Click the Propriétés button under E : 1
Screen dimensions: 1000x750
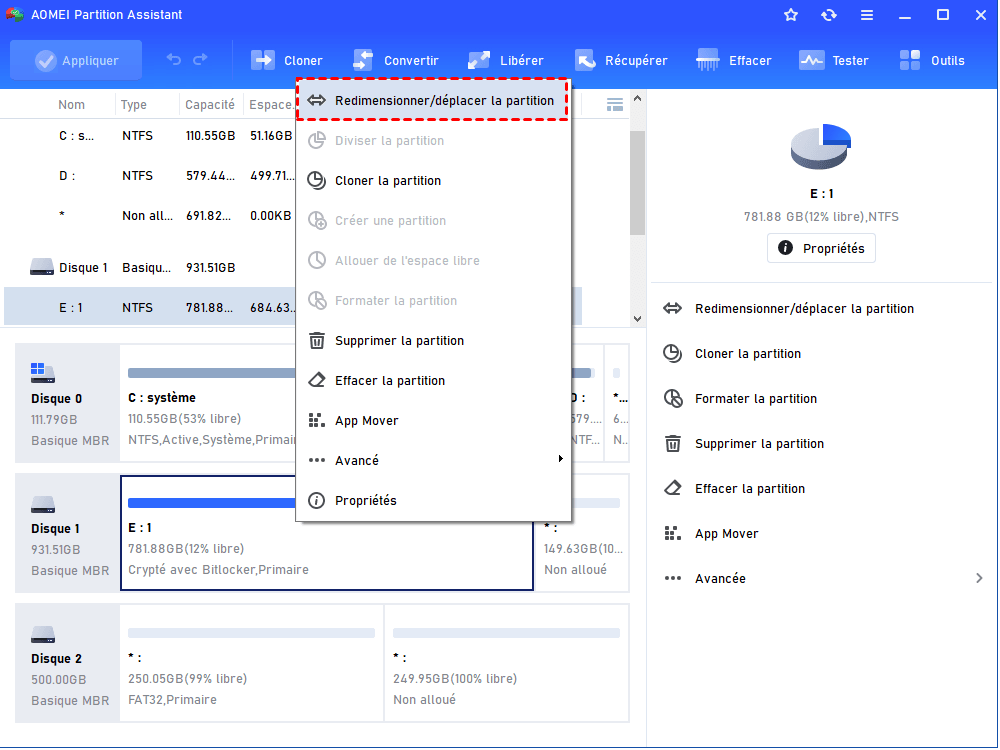[821, 248]
